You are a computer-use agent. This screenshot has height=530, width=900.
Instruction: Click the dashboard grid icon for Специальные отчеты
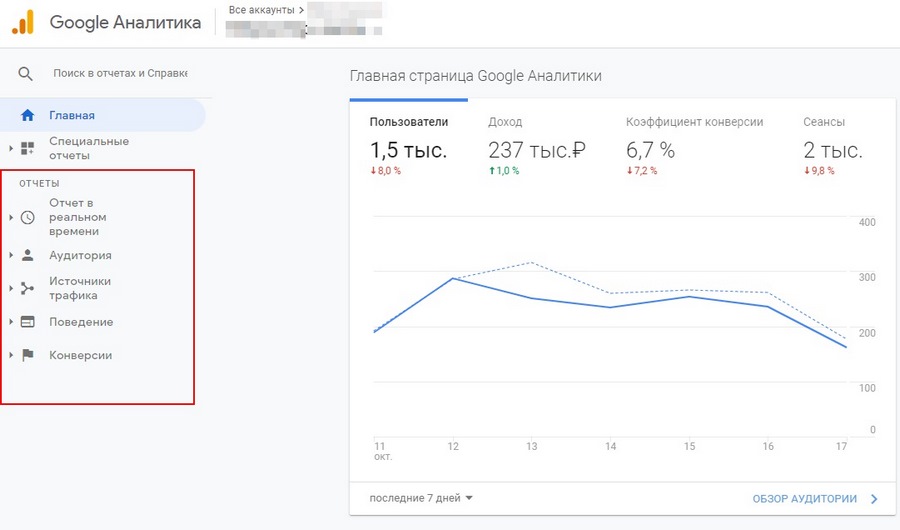[x=27, y=148]
